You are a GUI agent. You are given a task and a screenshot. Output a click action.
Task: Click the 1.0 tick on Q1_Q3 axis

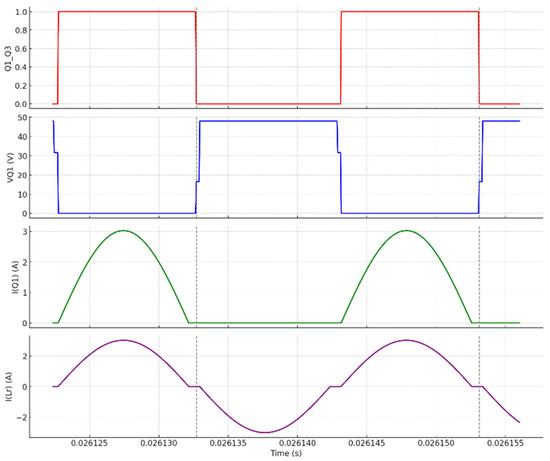tap(21, 12)
